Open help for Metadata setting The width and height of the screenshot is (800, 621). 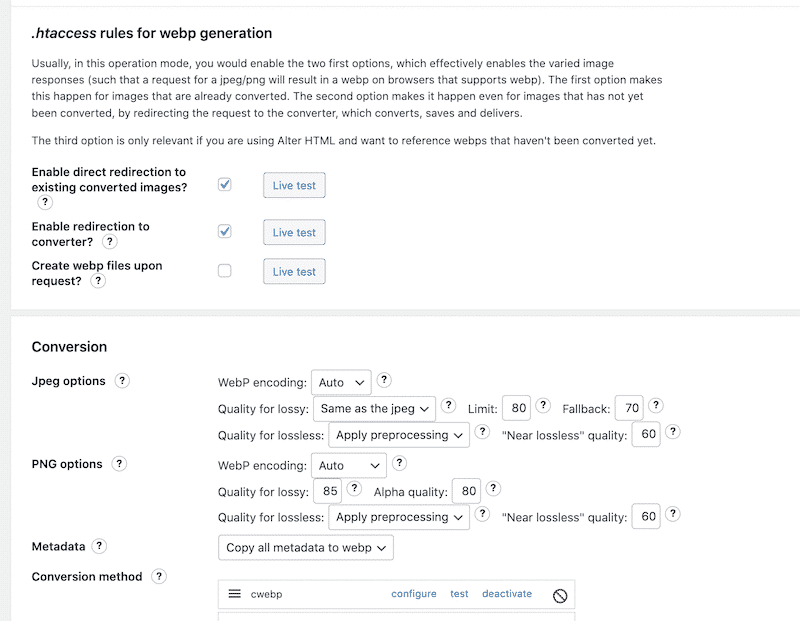[x=98, y=546]
